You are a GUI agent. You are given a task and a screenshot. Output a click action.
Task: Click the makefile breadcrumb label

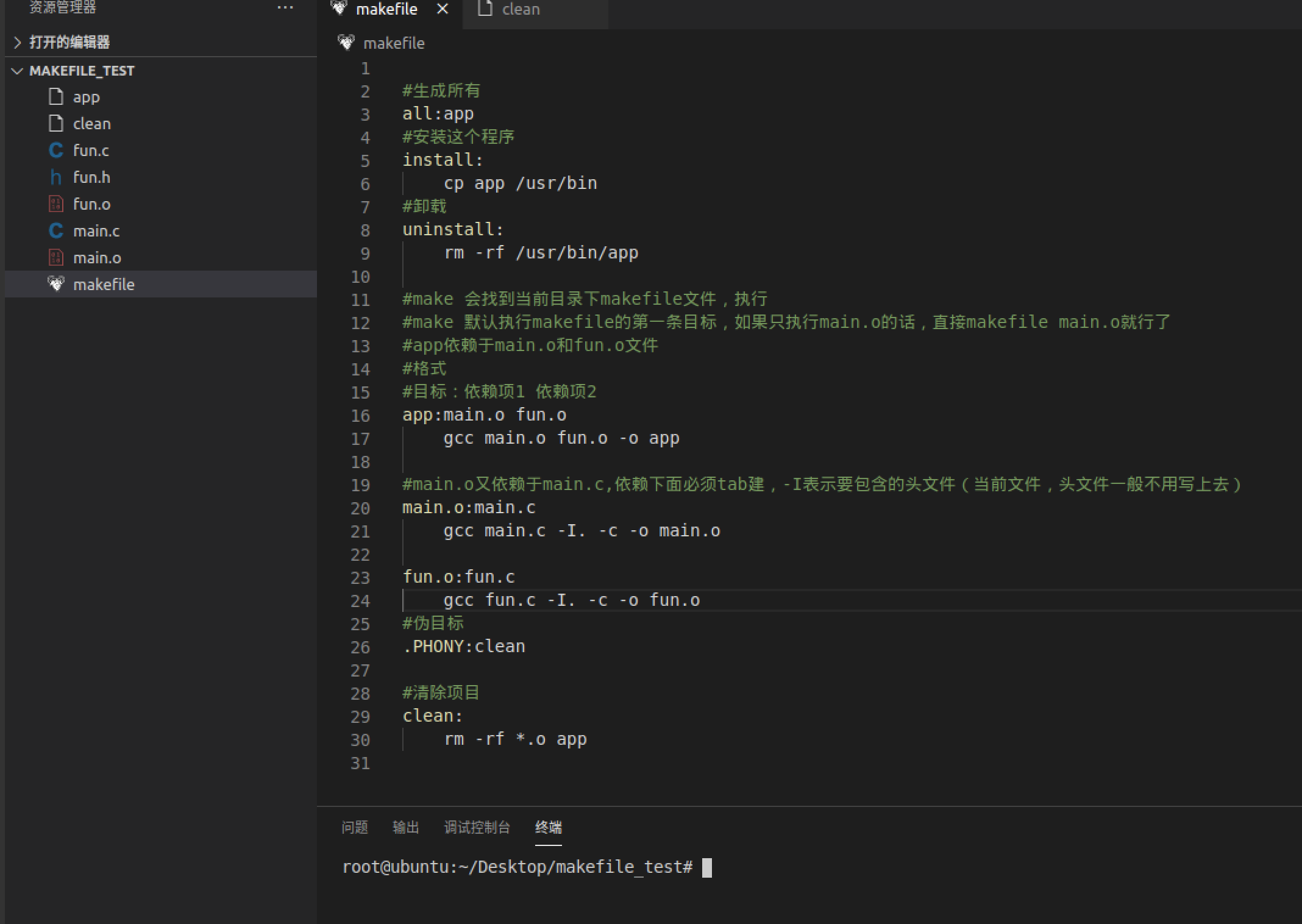point(394,43)
